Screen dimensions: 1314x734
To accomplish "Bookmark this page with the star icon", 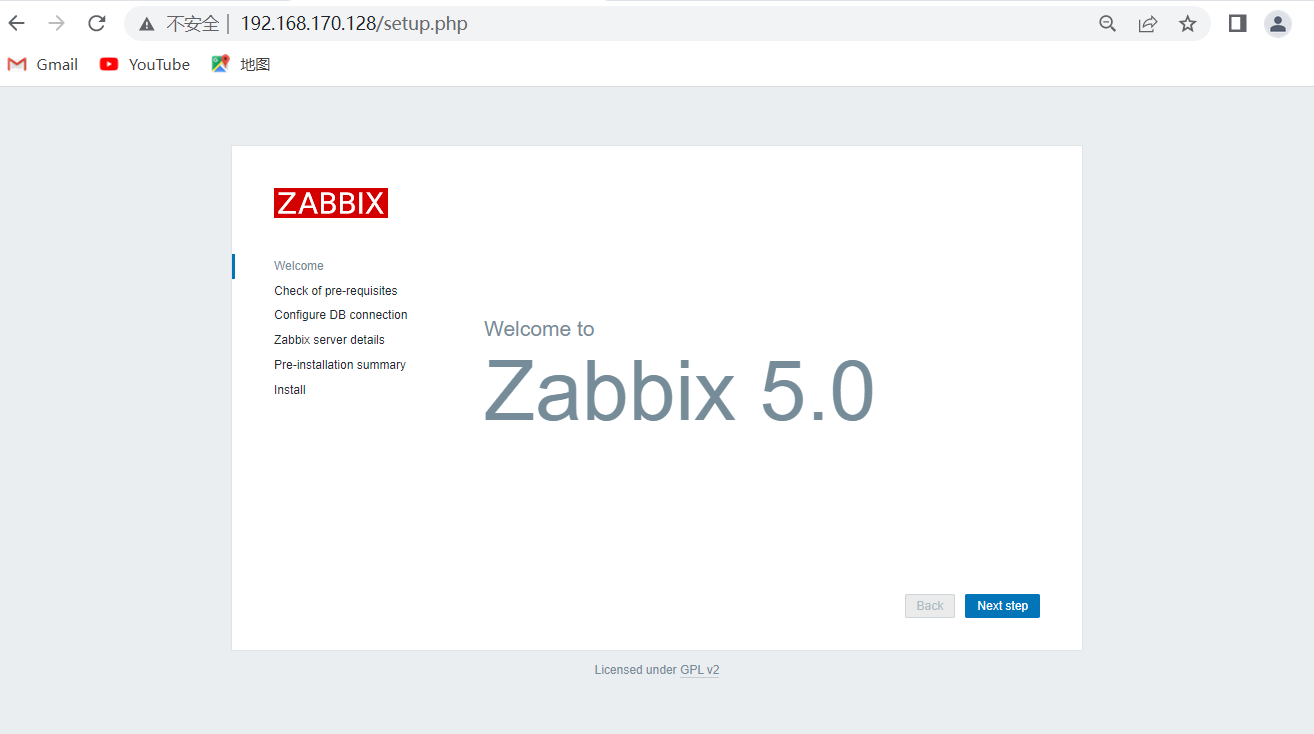I will [x=1187, y=24].
